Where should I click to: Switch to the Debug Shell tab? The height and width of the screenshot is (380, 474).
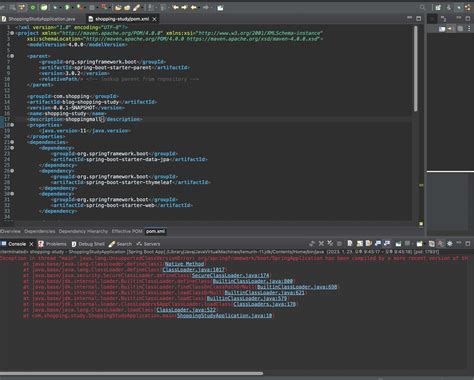coord(88,244)
